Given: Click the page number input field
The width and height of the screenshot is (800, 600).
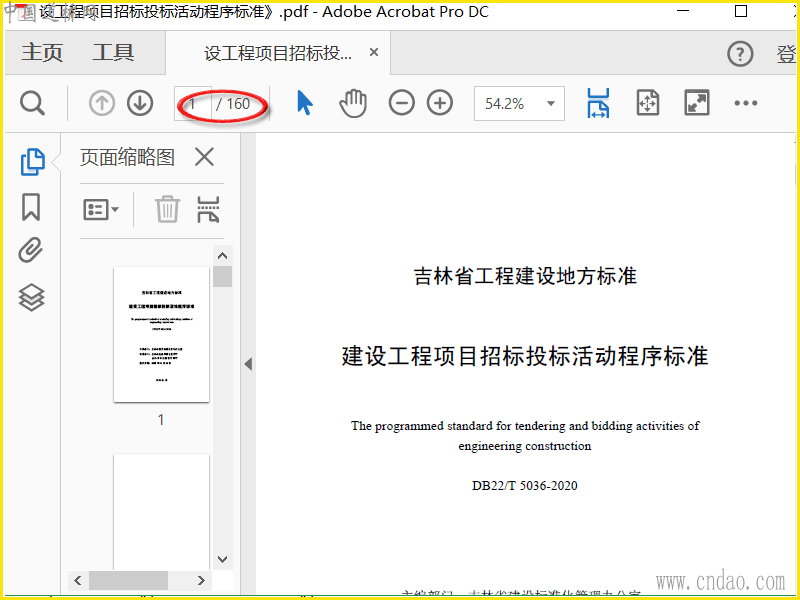Looking at the screenshot, I should click(x=193, y=104).
